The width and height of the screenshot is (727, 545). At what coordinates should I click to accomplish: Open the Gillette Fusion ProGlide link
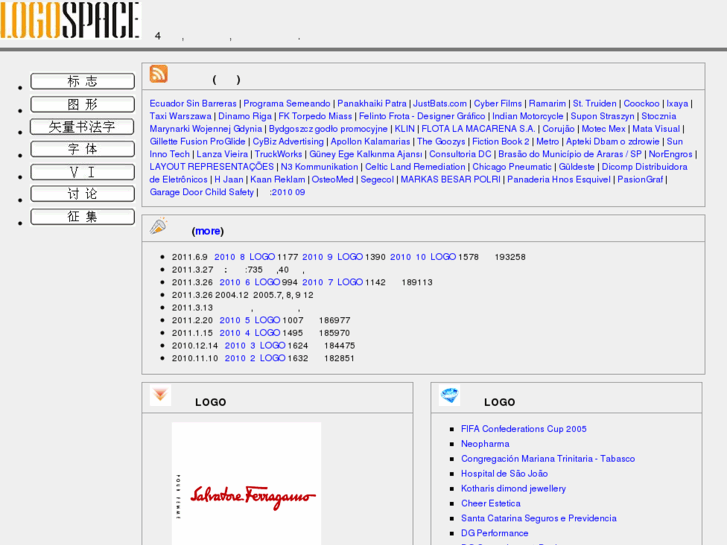[198, 141]
